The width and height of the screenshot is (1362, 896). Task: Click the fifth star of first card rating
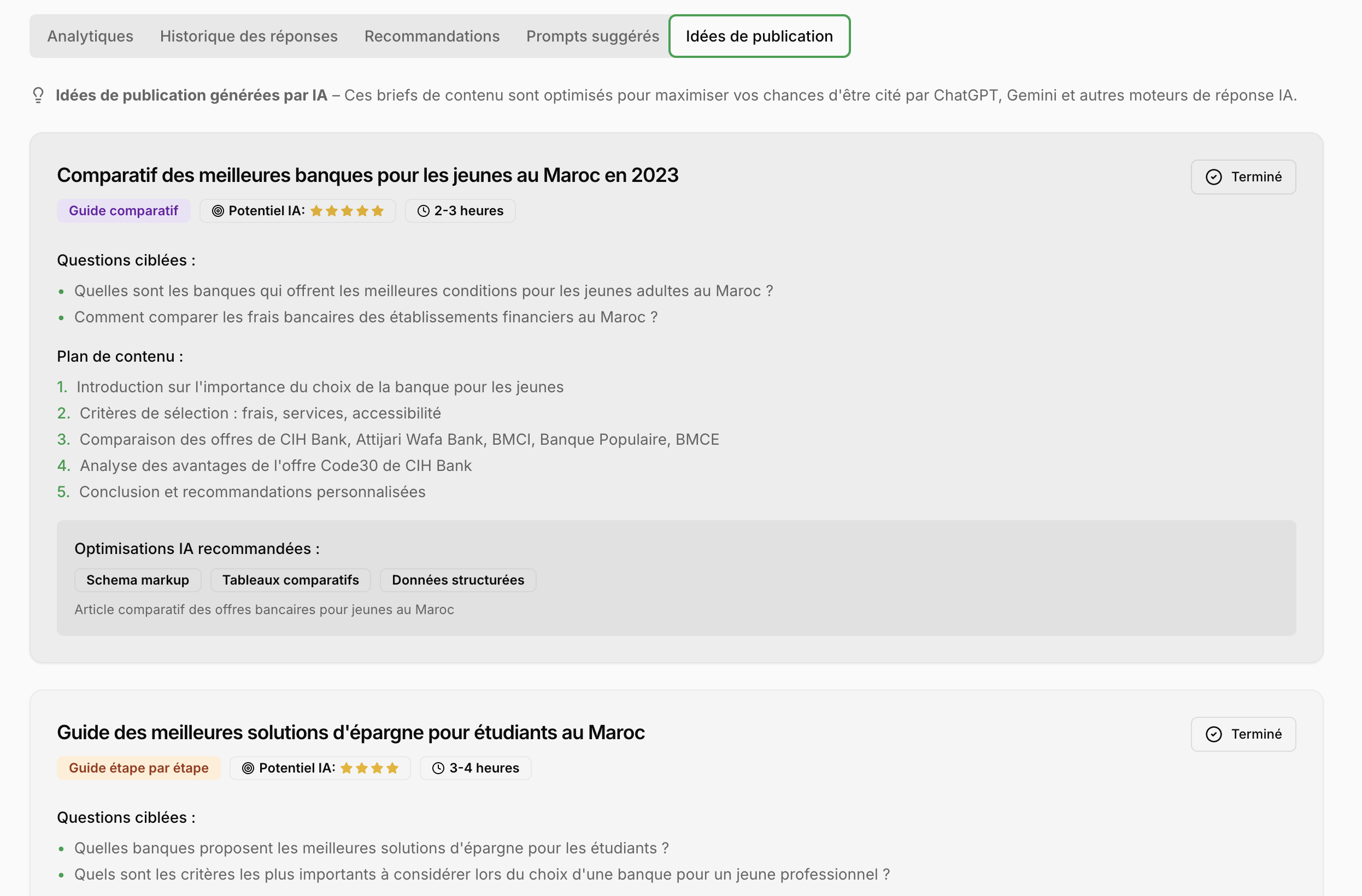point(378,211)
